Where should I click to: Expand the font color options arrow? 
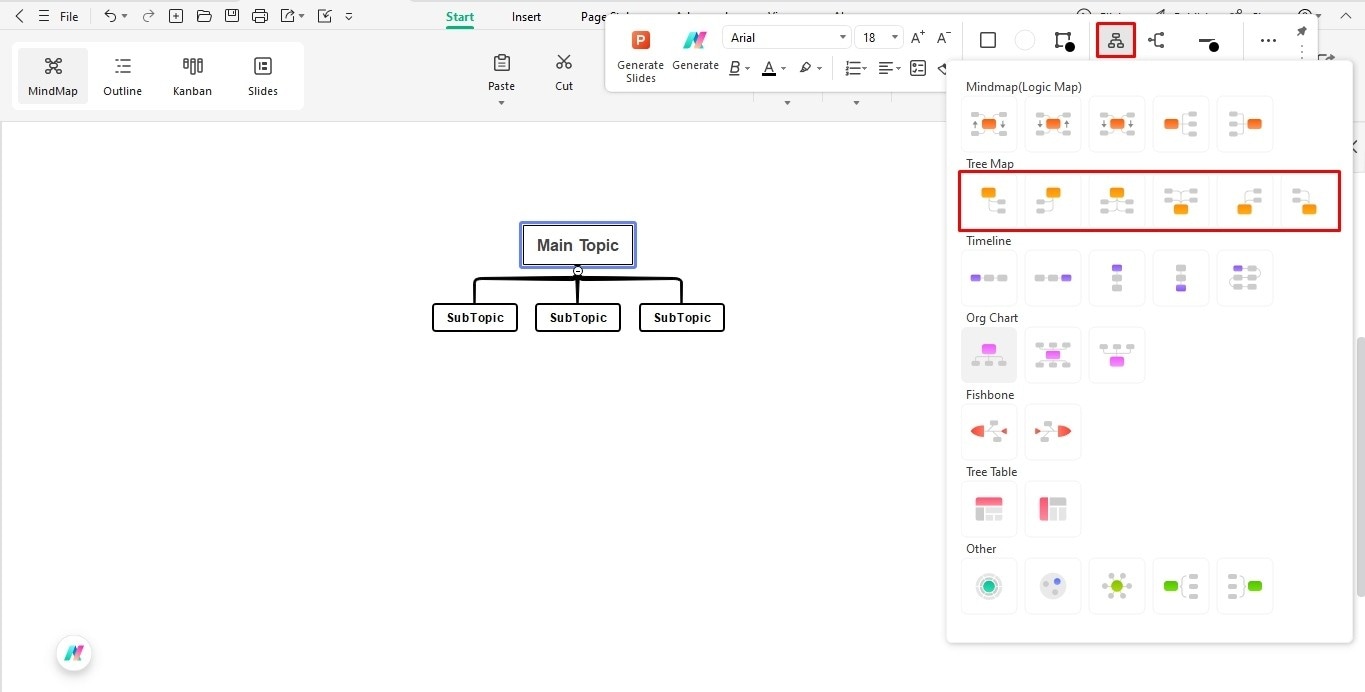(783, 68)
